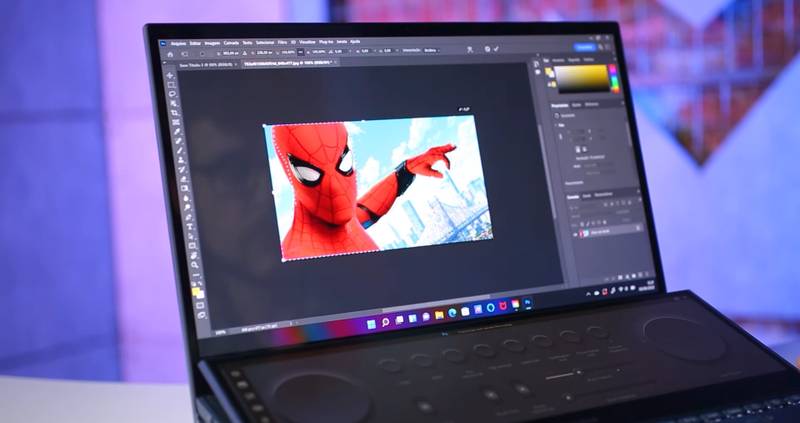Toggle Quick Mask mode in toolbar
800x423 pixels.
200,306
